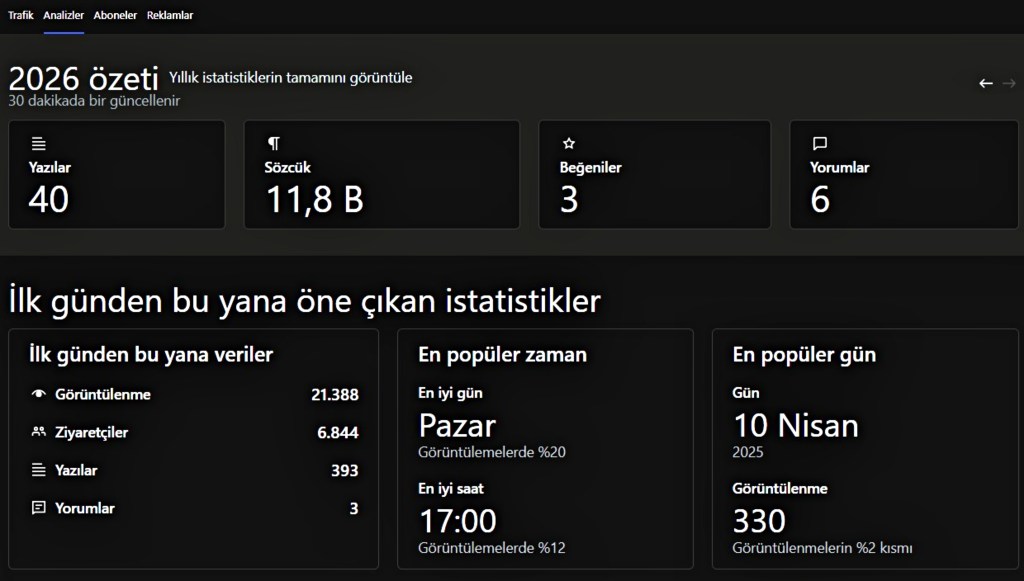Click the Yazılar lines icon in all-time data
Screen dimensions: 1024x581
[x=39, y=470]
